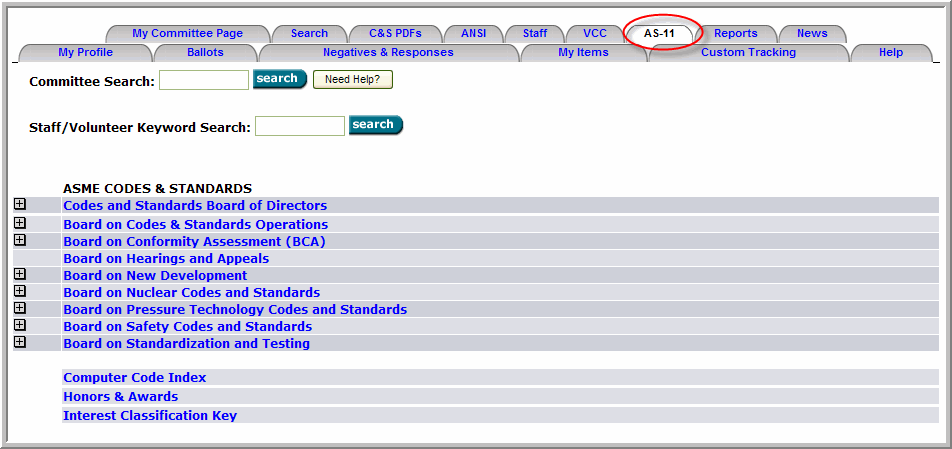952x449 pixels.
Task: Expand Codes and Standards Board of Directors
Action: coord(20,204)
